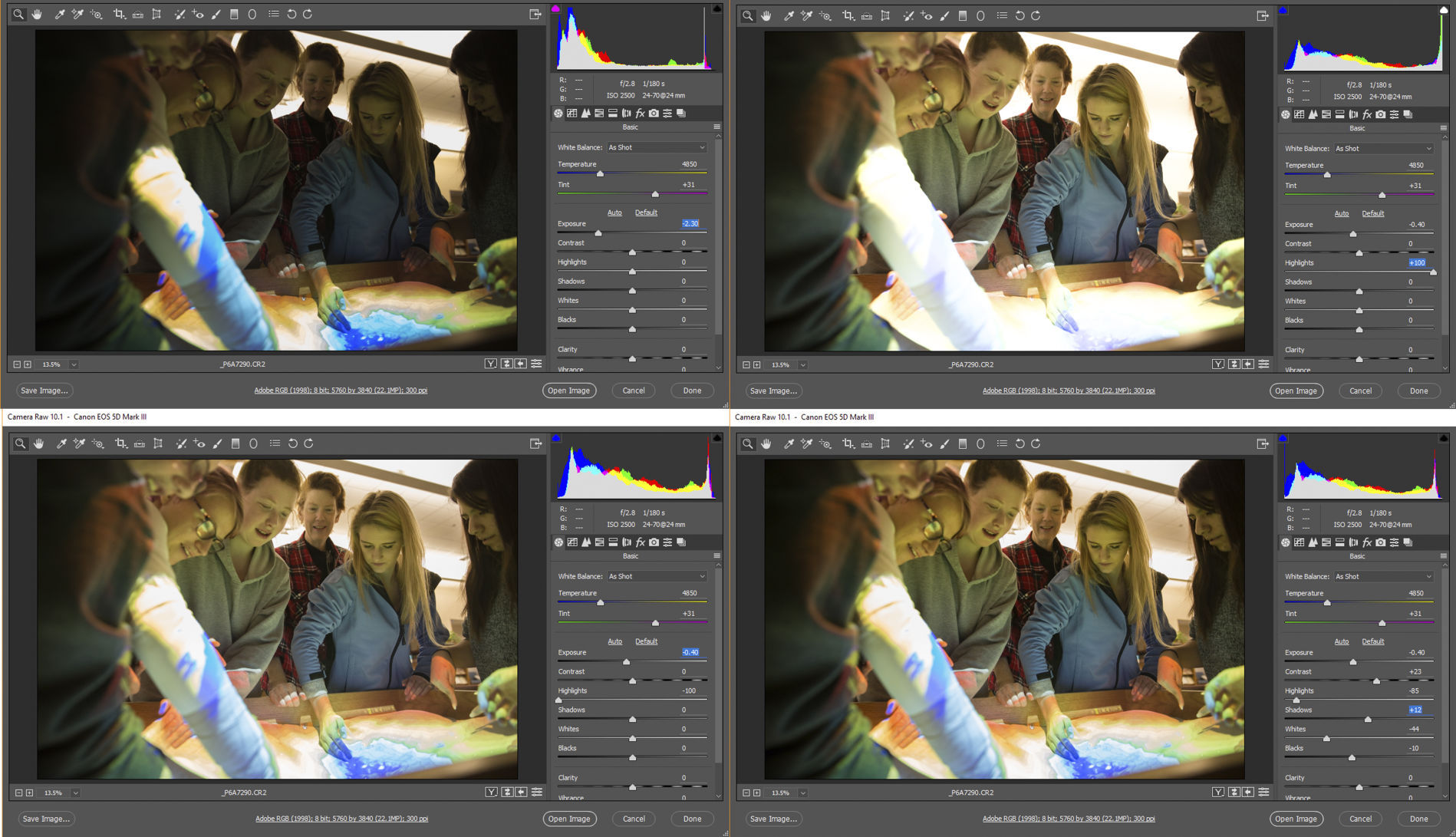
Task: Click Highlights slider handle in top-right window
Action: click(x=1433, y=272)
